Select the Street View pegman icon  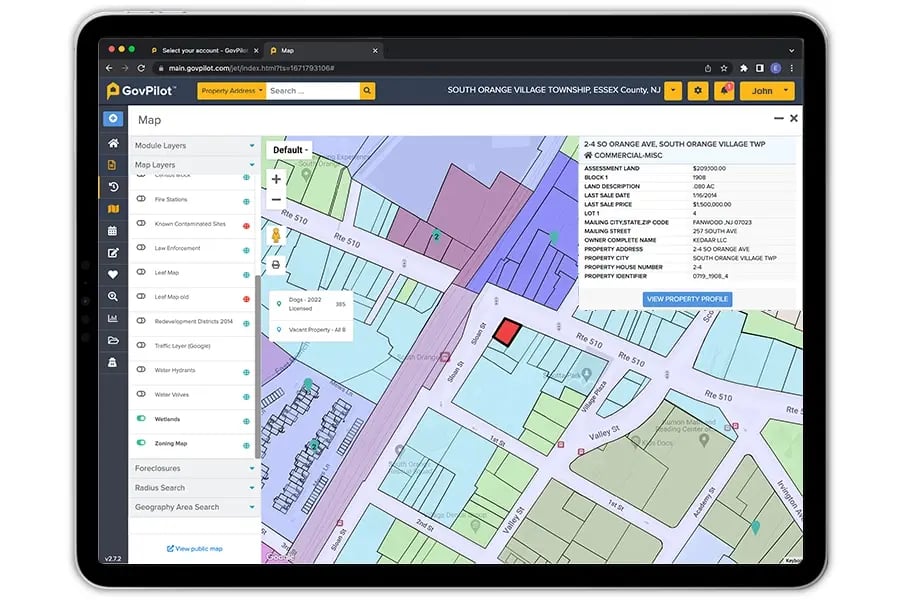click(x=276, y=235)
